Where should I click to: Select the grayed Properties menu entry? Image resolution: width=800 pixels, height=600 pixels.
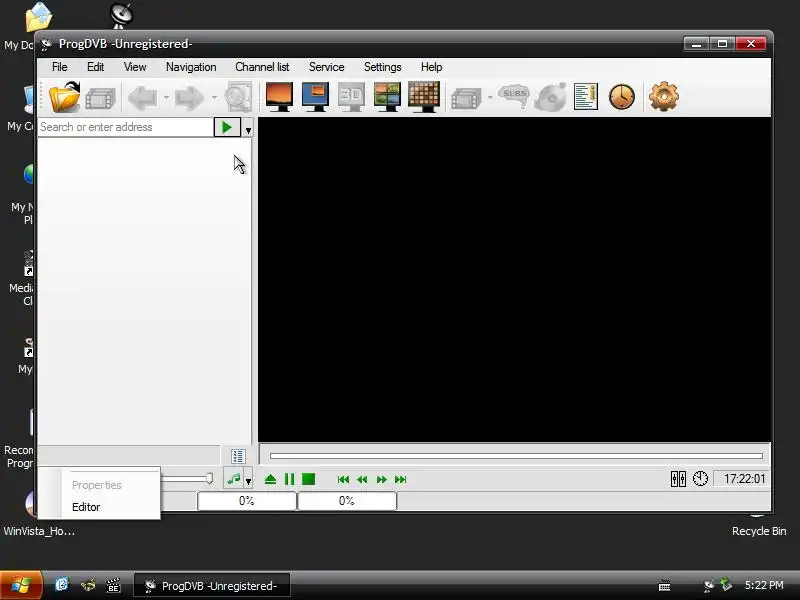pos(99,485)
